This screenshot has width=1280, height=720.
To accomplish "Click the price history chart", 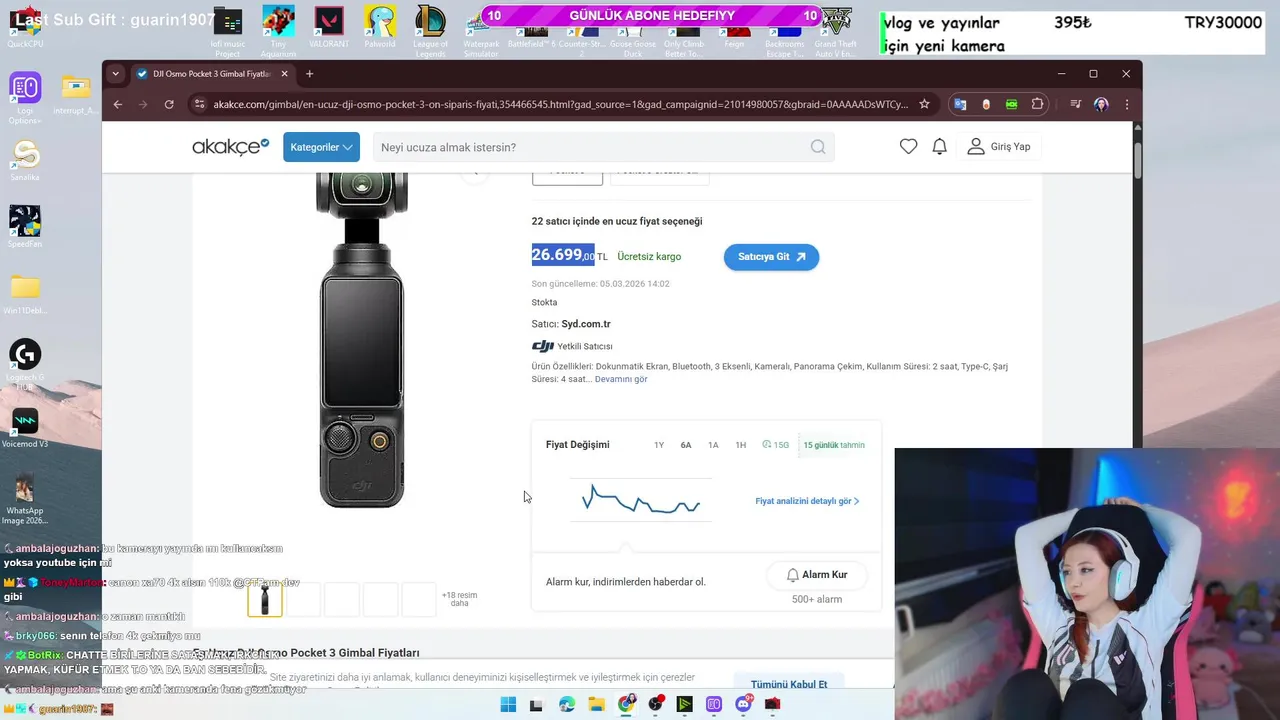I will coord(641,499).
